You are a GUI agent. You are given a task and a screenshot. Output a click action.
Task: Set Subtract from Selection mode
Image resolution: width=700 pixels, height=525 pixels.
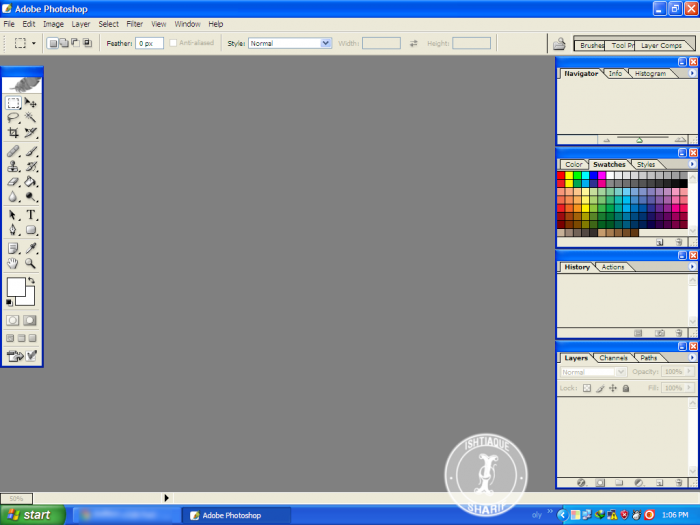pyautogui.click(x=76, y=43)
